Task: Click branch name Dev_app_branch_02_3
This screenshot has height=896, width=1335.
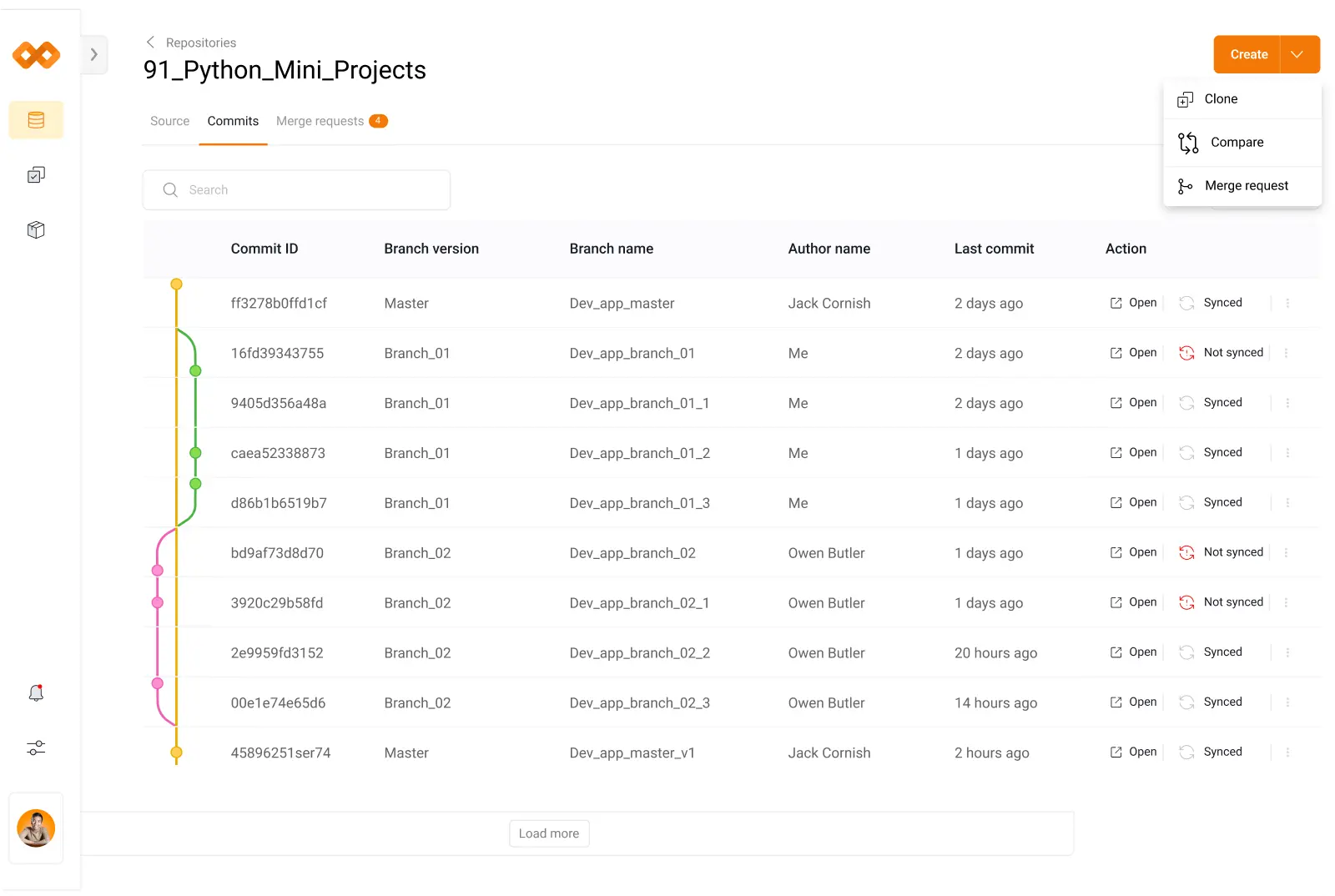Action: click(x=640, y=703)
